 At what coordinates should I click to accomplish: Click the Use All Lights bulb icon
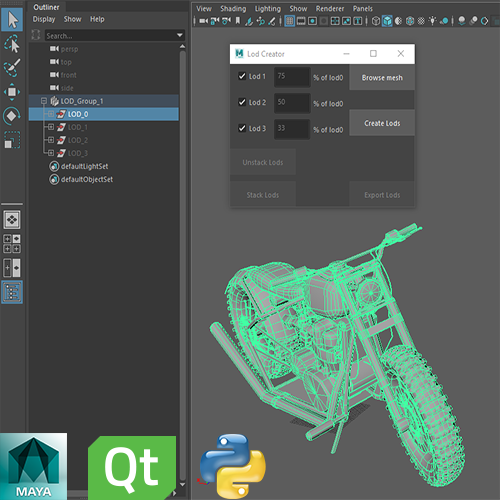[x=433, y=21]
